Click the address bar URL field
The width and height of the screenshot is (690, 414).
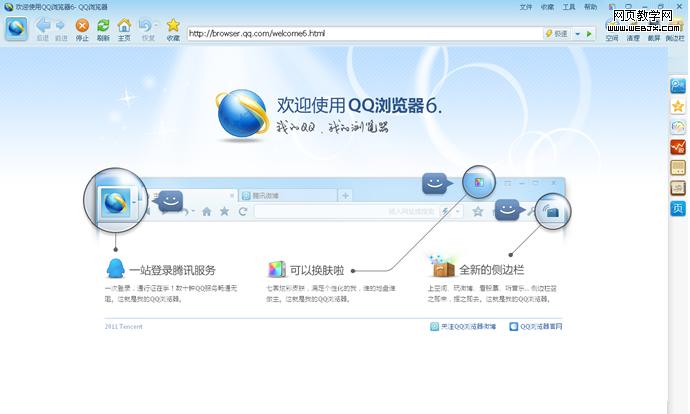[x=360, y=34]
